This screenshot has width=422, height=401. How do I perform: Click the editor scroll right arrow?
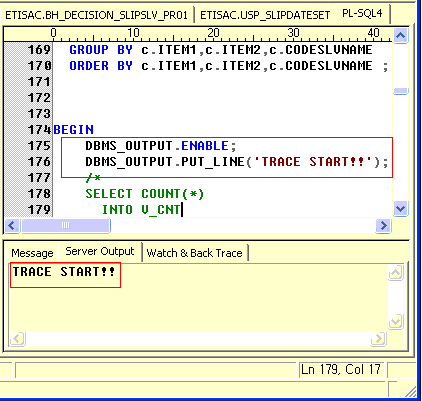click(383, 226)
